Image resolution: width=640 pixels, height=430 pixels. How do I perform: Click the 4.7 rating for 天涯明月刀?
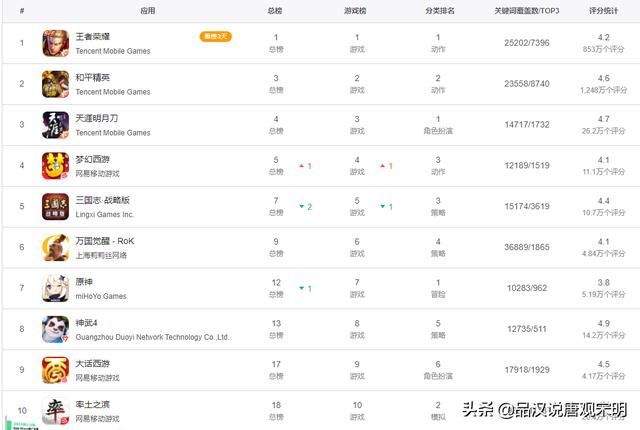(604, 119)
